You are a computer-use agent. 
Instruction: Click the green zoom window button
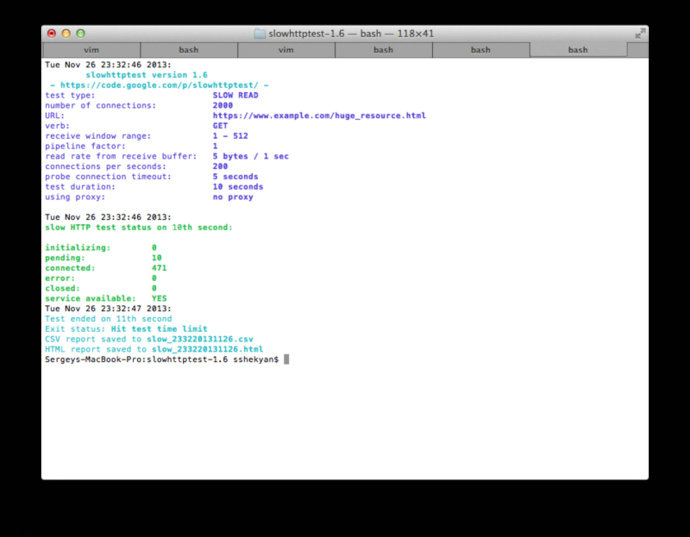(81, 33)
